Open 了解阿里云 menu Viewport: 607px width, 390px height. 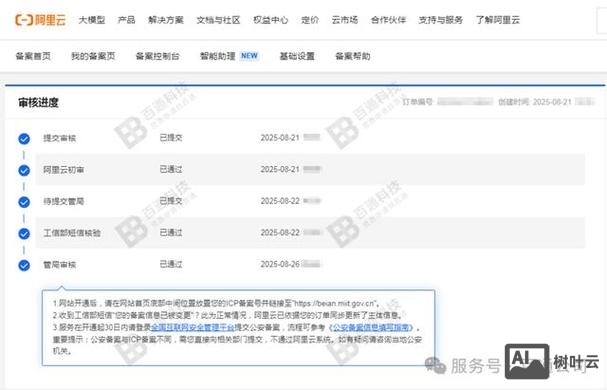498,20
